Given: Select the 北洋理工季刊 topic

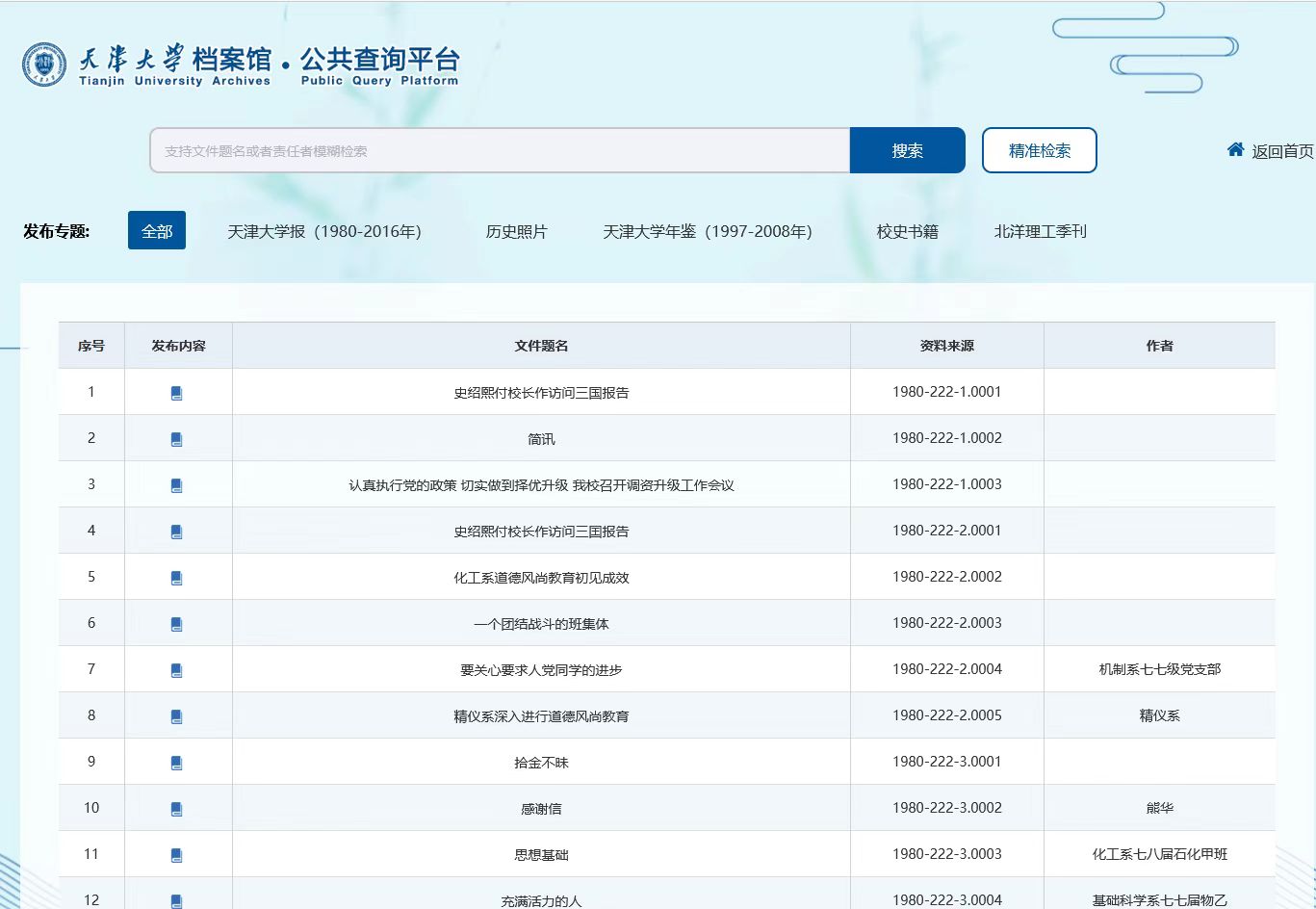Looking at the screenshot, I should point(1040,231).
